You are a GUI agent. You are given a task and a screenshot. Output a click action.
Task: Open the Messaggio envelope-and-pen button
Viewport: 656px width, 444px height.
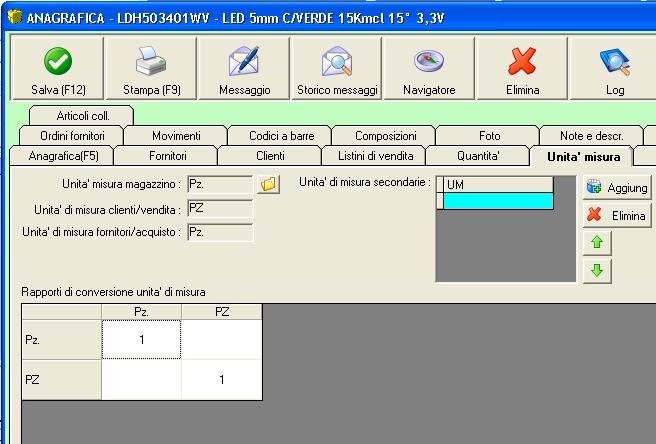point(244,68)
